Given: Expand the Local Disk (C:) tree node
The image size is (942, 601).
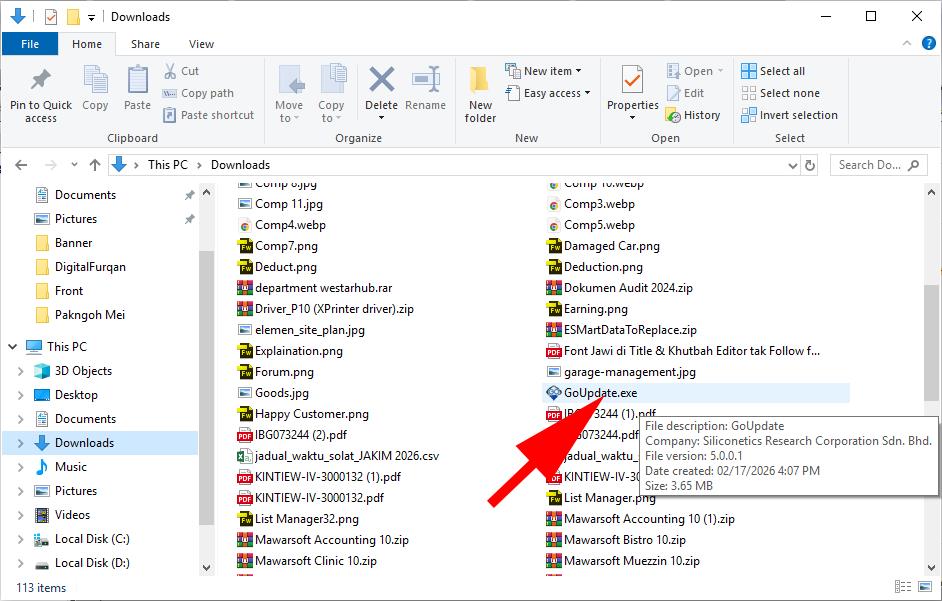Looking at the screenshot, I should click(20, 539).
